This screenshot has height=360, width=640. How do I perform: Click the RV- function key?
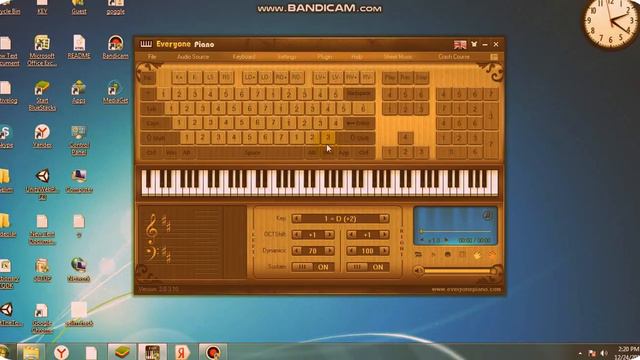(367, 77)
